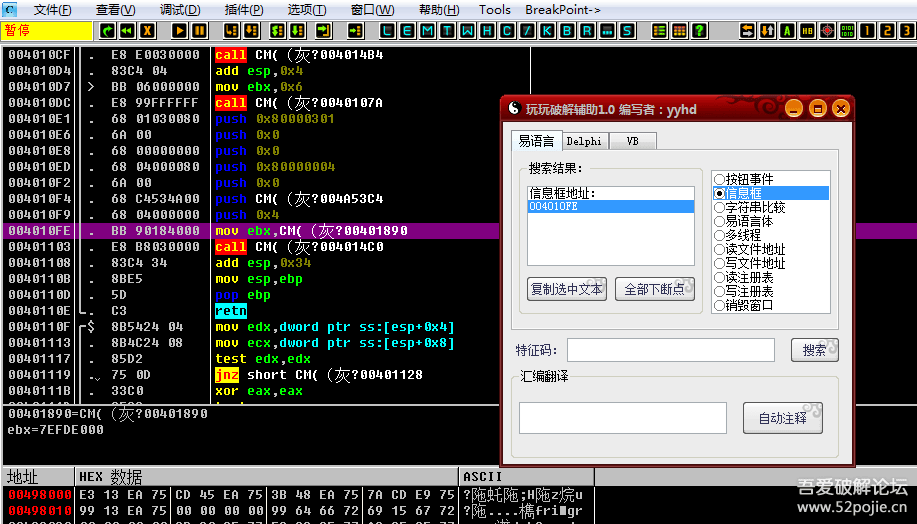Open the BreakPoint-> menu
The width and height of the screenshot is (917, 524).
coord(563,9)
